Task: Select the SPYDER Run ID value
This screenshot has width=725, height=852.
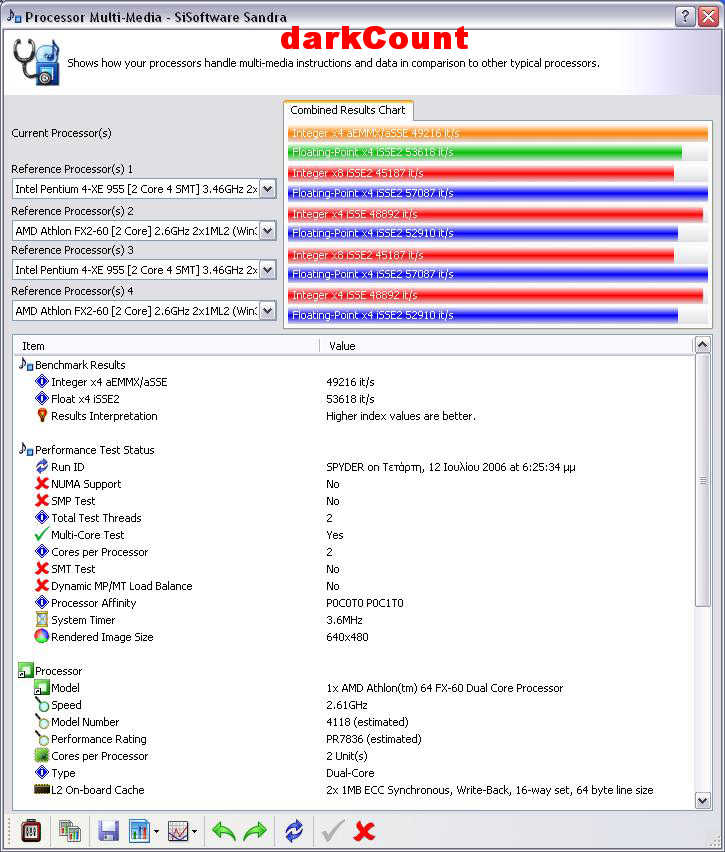Action: pyautogui.click(x=451, y=467)
